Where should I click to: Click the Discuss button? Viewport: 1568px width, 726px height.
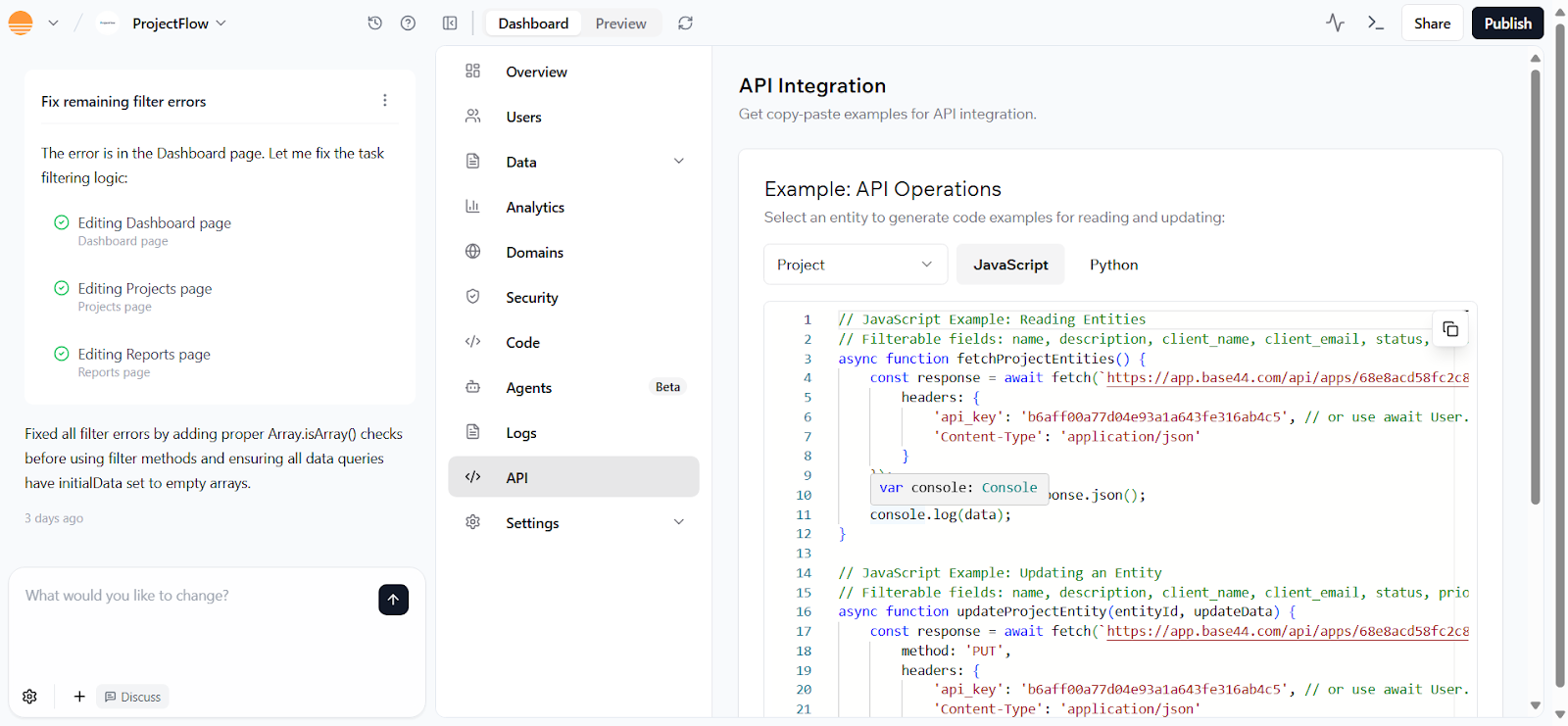132,697
